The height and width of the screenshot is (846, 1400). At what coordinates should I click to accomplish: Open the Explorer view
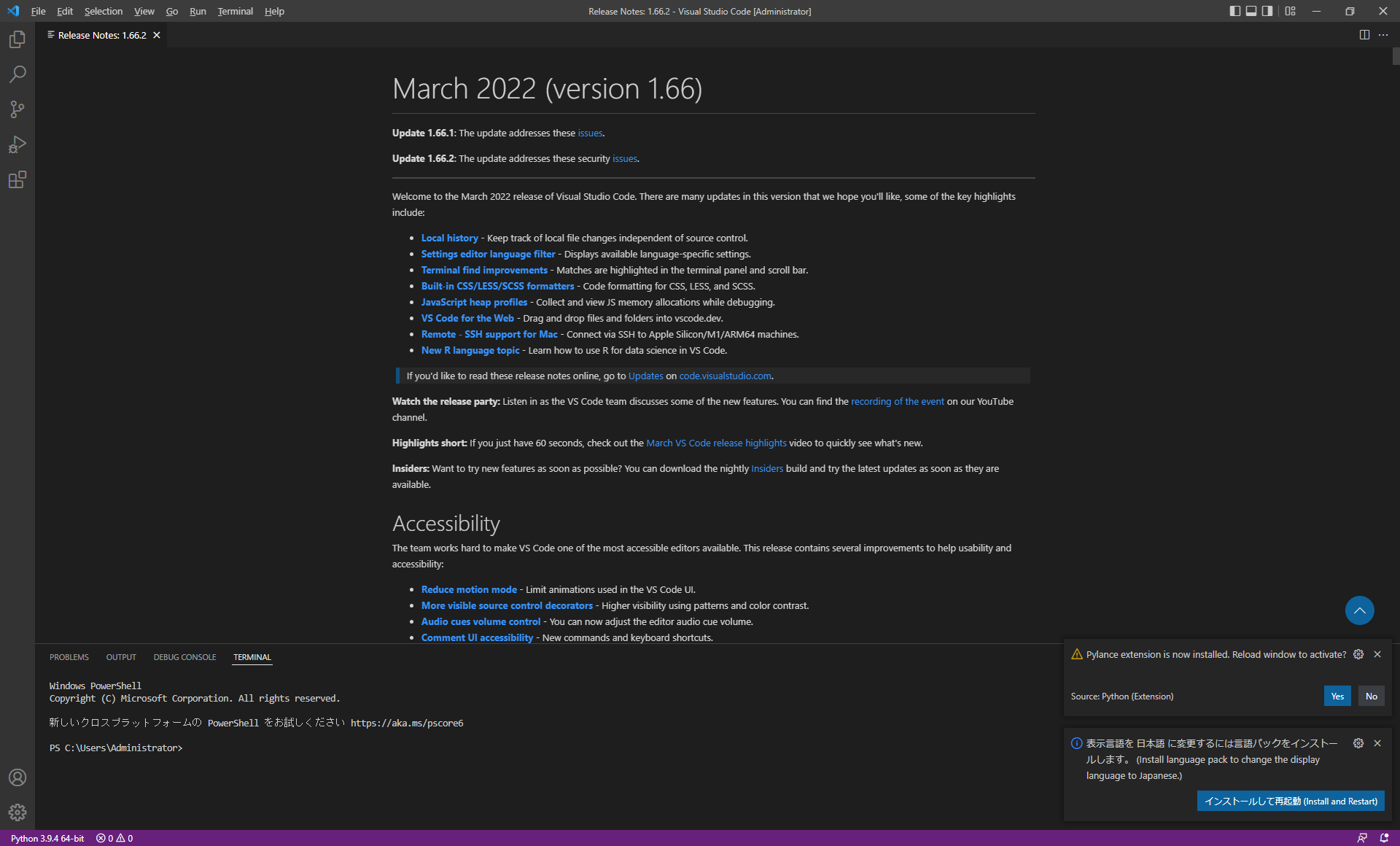coord(17,39)
